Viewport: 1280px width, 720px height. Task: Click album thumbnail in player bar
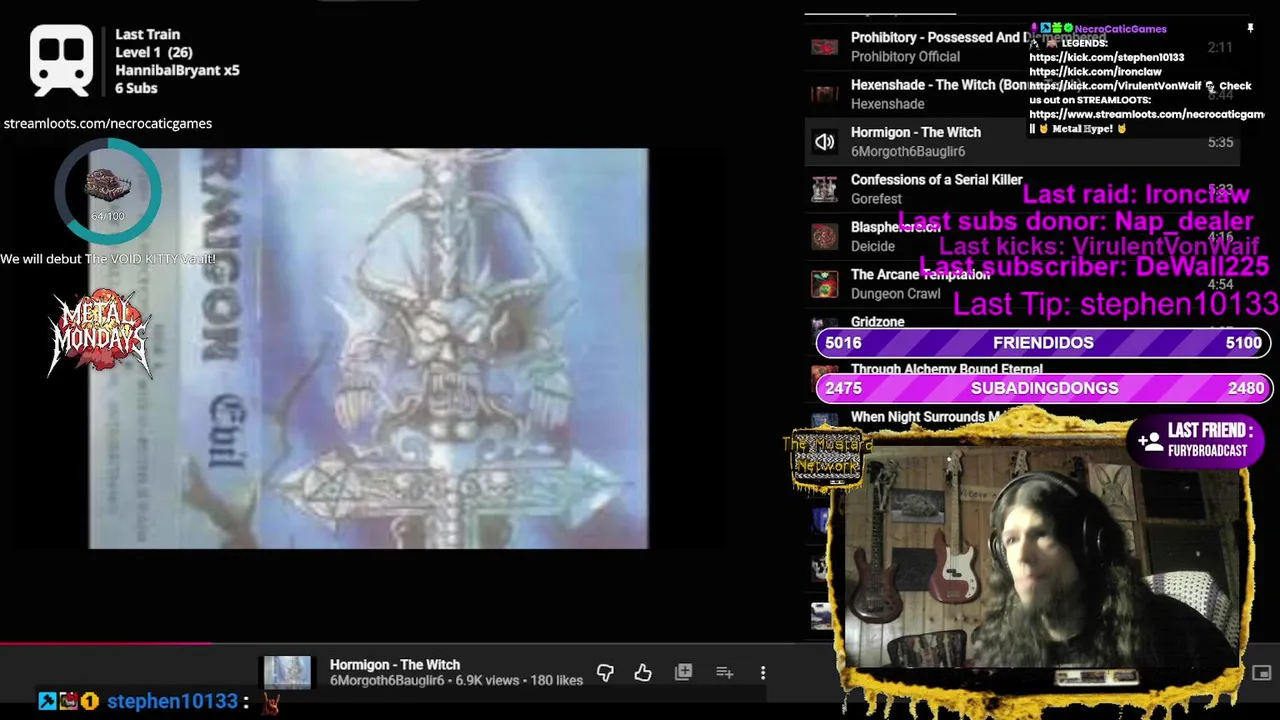tap(287, 673)
